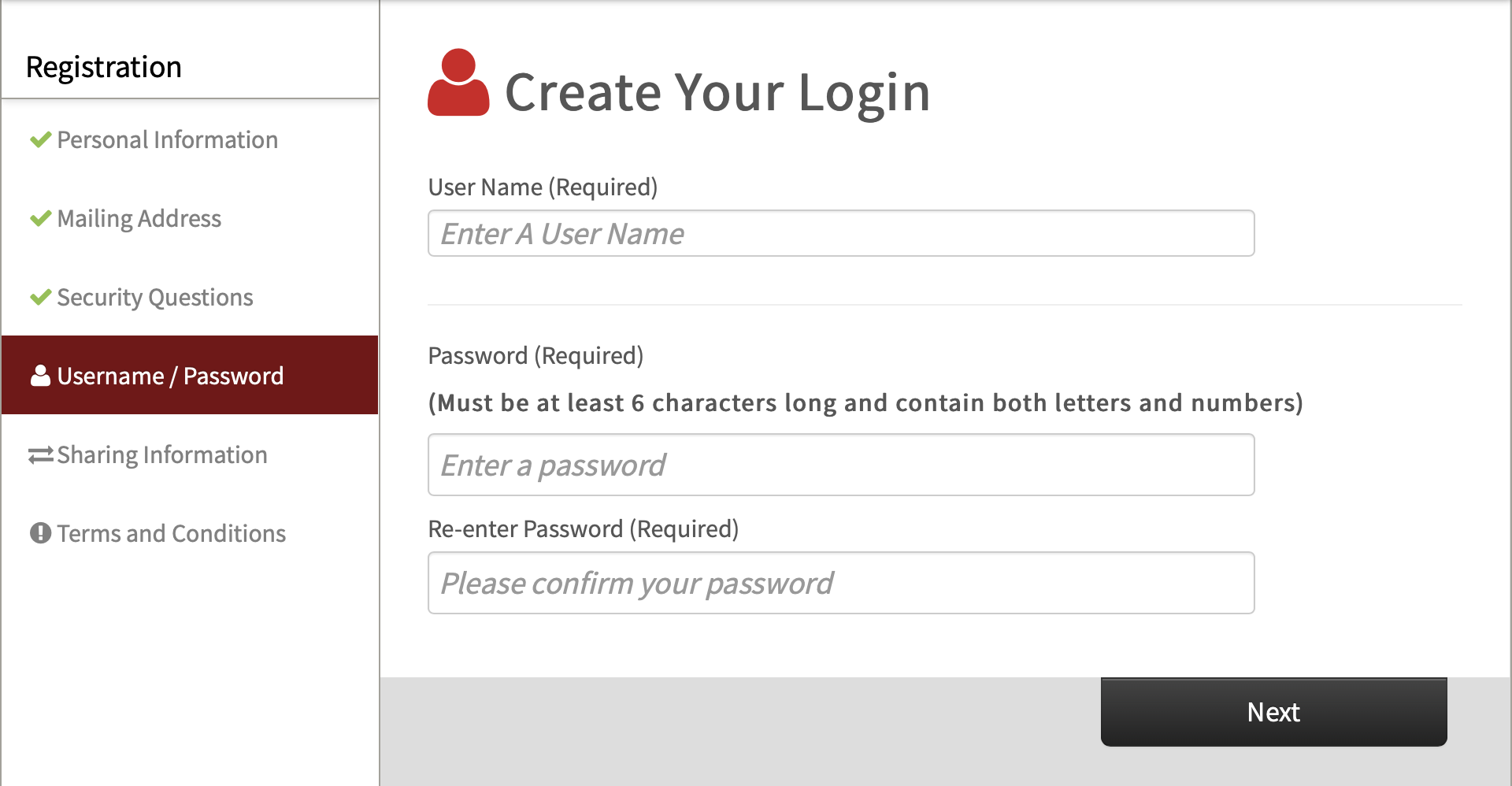Open the Sharing Information step
Image resolution: width=1512 pixels, height=786 pixels.
[162, 455]
